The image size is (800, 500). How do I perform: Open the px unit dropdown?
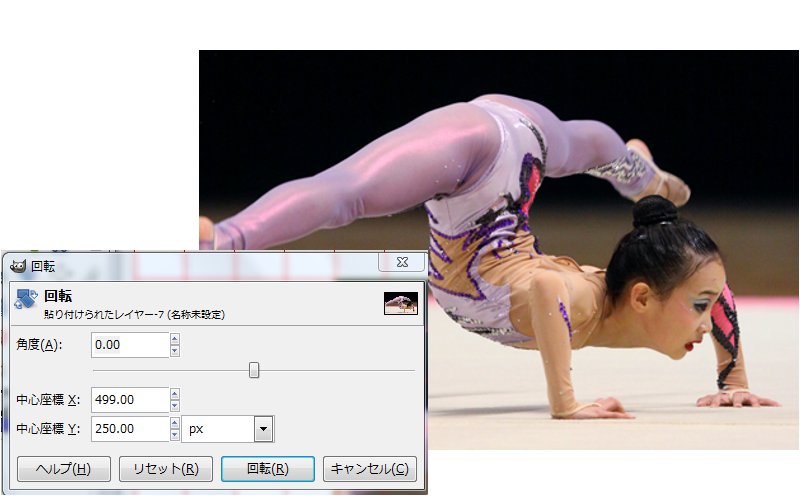(x=263, y=429)
